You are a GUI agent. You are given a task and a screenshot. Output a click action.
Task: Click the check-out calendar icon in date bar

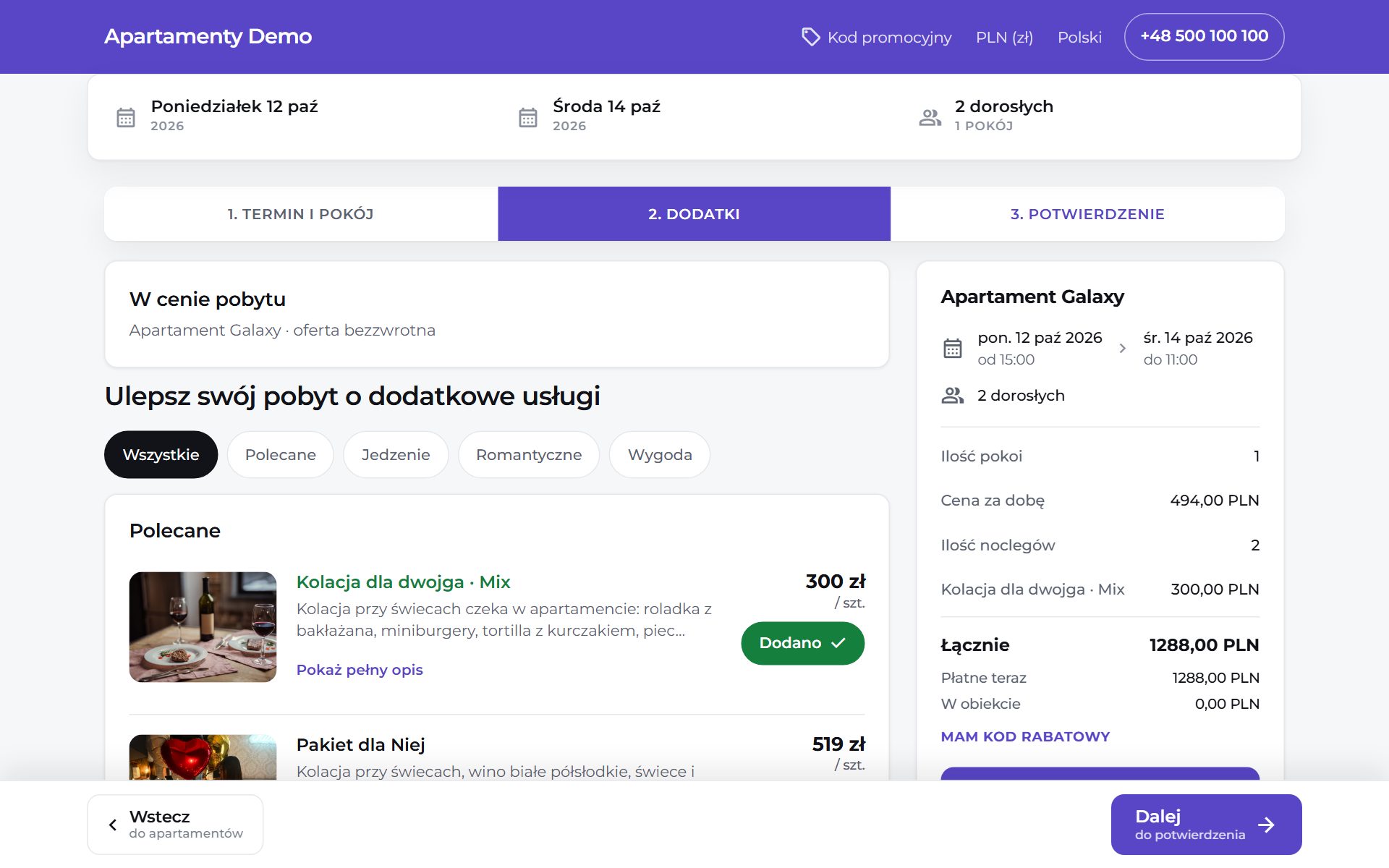click(x=528, y=117)
